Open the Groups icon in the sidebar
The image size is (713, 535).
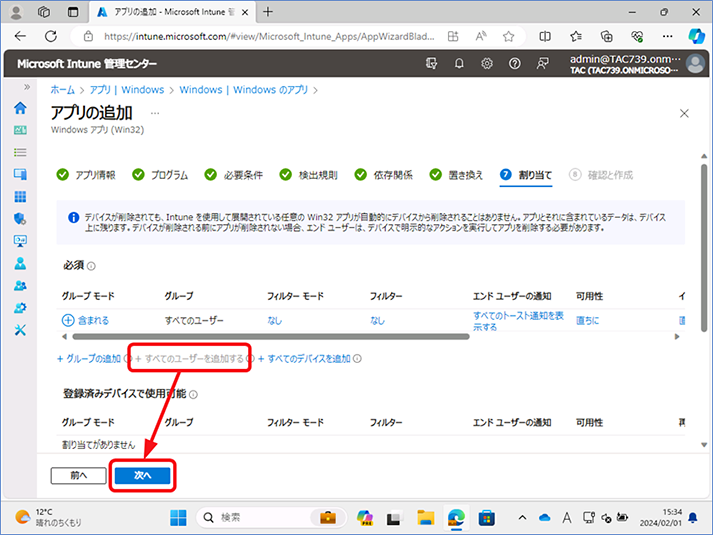click(20, 285)
